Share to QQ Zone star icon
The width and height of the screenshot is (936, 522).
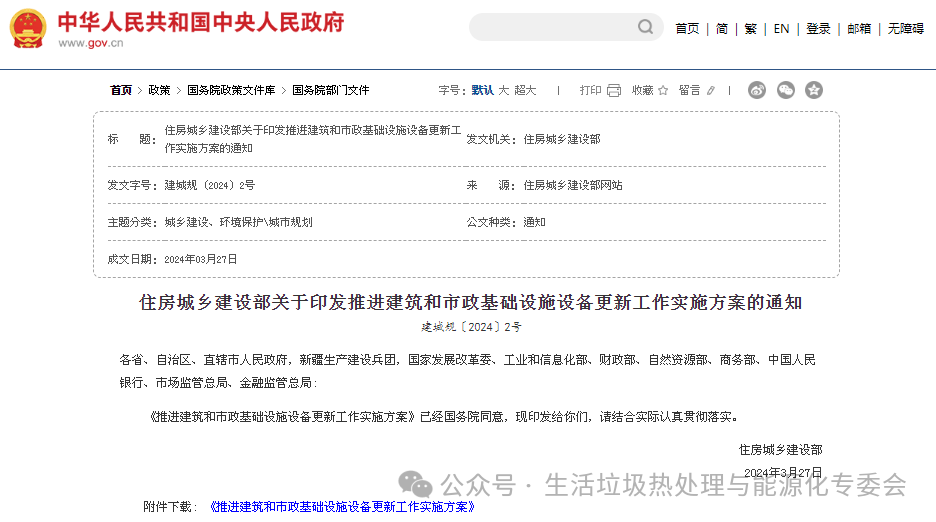tap(814, 90)
